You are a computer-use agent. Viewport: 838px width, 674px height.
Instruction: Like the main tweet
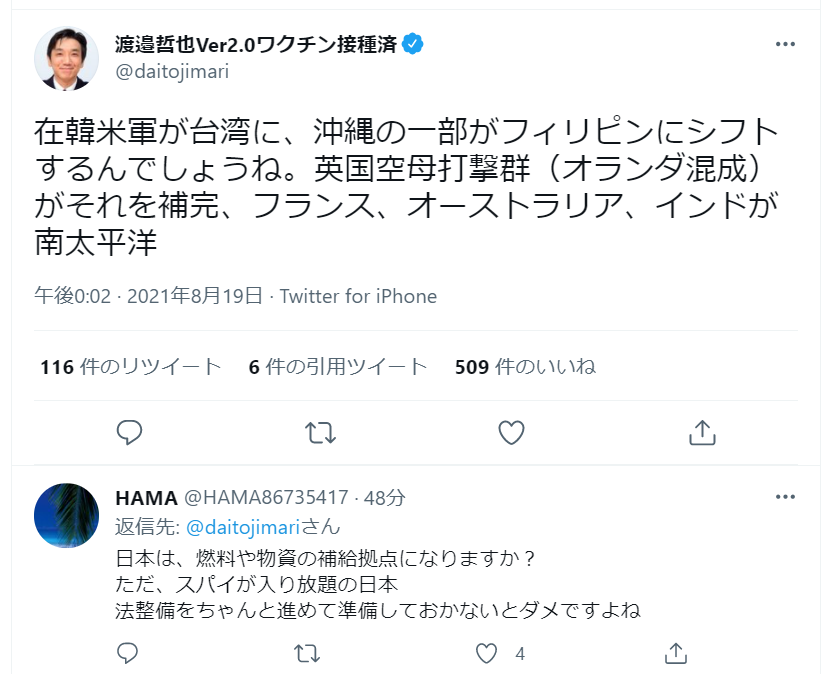[511, 432]
